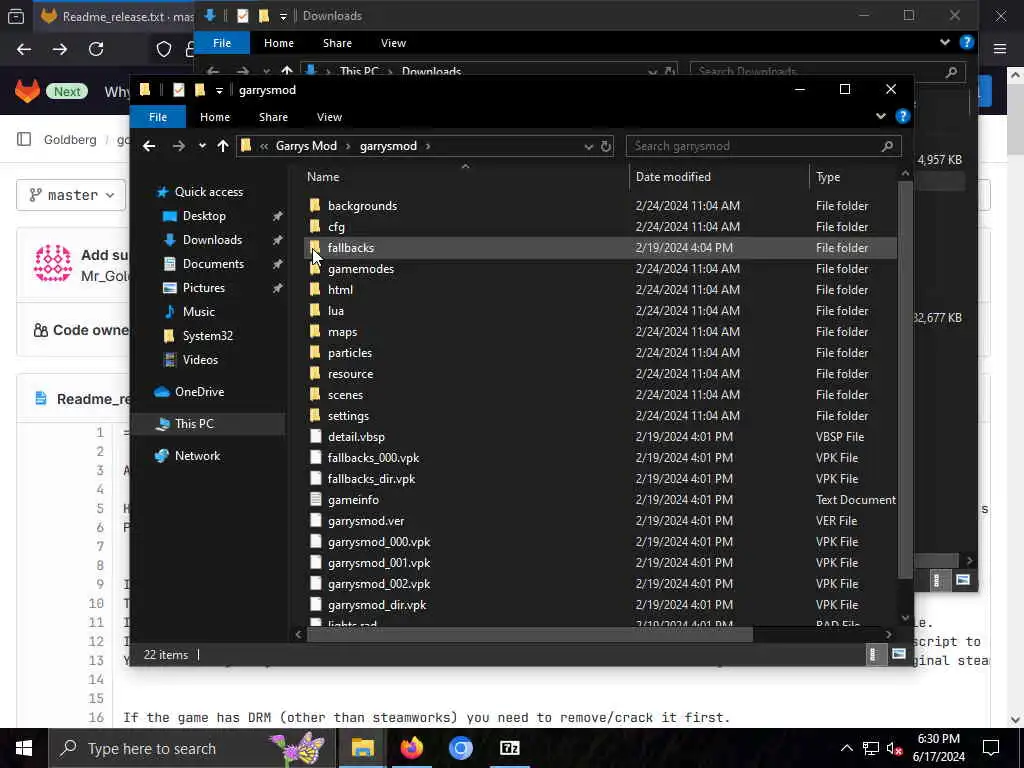Click the Goldberg breadcrumb link in GitLab

click(x=70, y=140)
